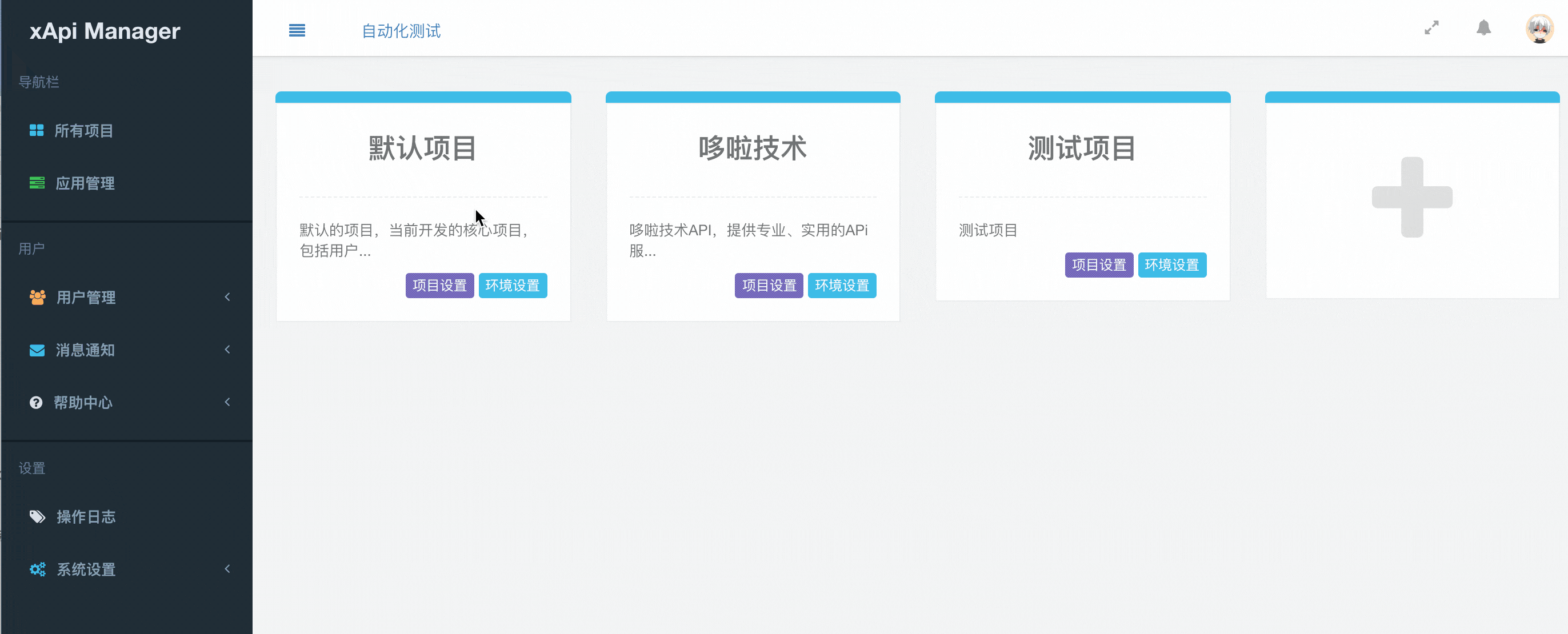Viewport: 1568px width, 634px height.
Task: Click the 应用管理 server icon
Action: point(37,183)
